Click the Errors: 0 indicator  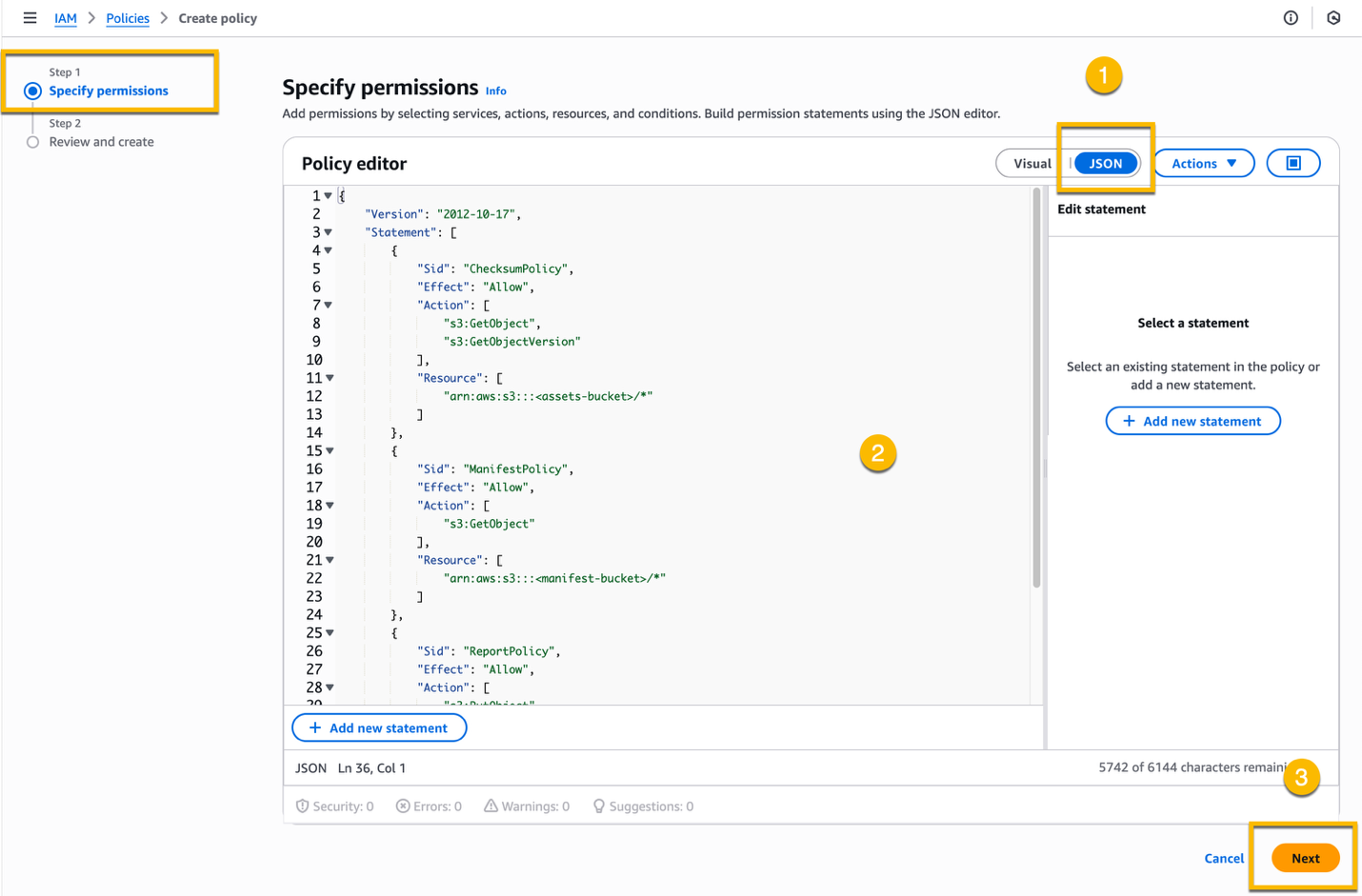point(429,806)
